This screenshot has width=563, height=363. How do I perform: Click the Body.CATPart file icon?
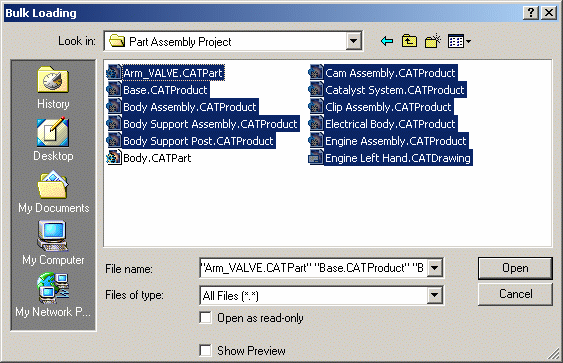coord(113,158)
